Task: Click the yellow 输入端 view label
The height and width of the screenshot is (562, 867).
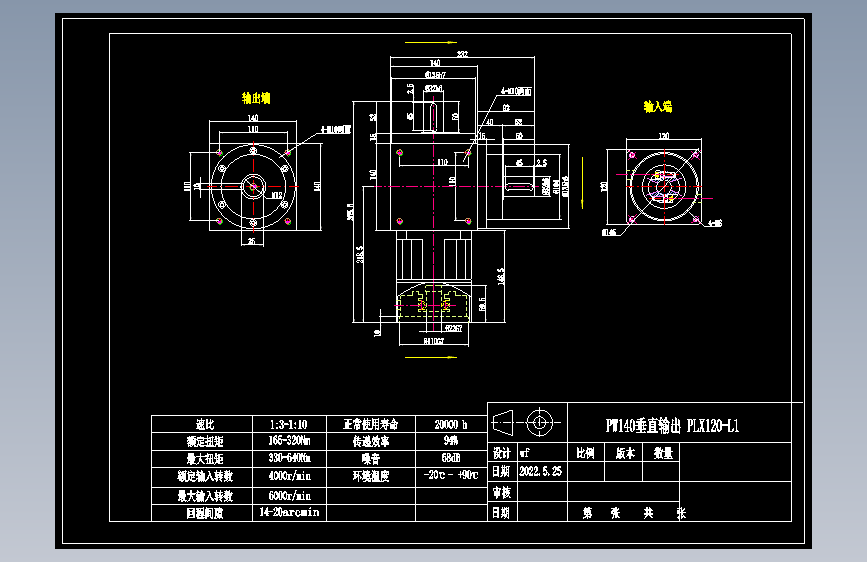Action: coord(657,107)
